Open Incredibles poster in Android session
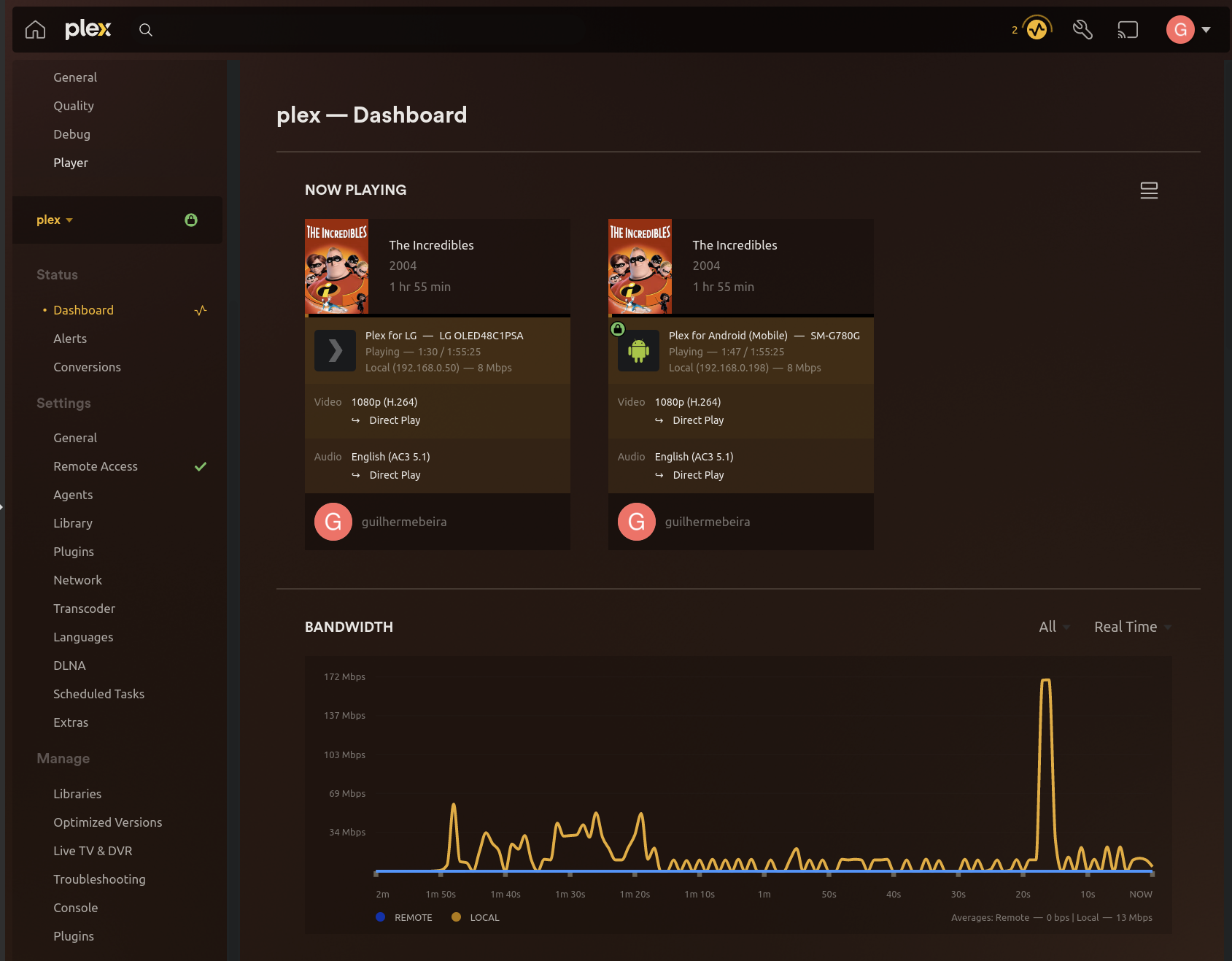Viewport: 1232px width, 961px height. tap(640, 266)
